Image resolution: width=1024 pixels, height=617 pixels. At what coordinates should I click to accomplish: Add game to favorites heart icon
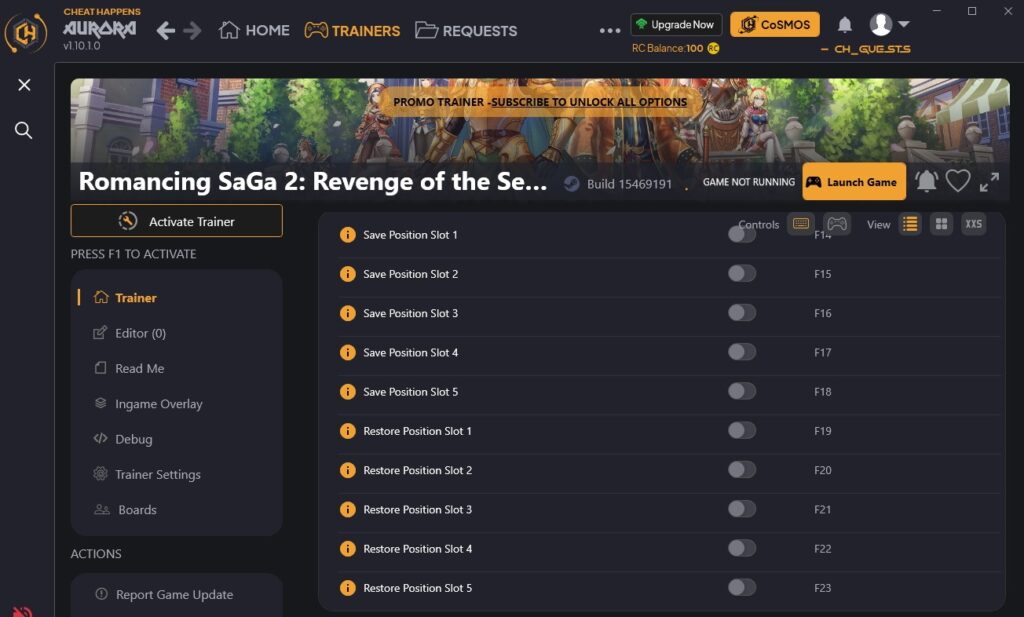[958, 181]
